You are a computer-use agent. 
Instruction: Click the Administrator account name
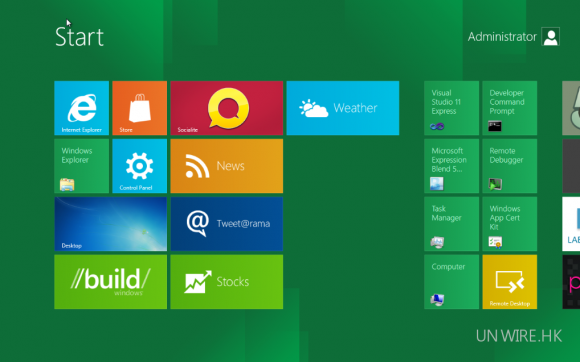pos(502,37)
